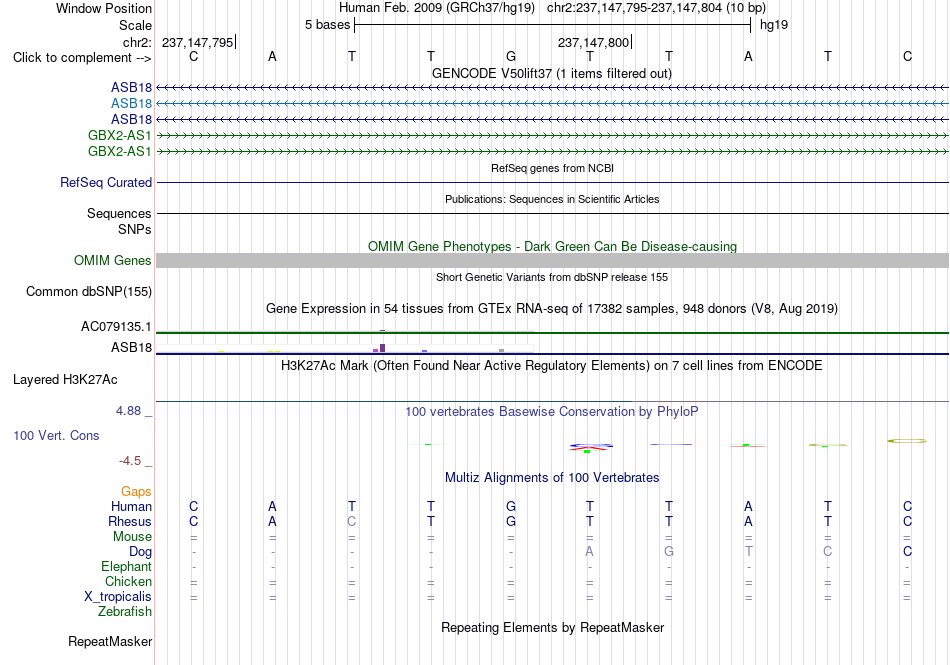
Task: Click the GTEx Gene Expression track title
Action: tap(552, 308)
